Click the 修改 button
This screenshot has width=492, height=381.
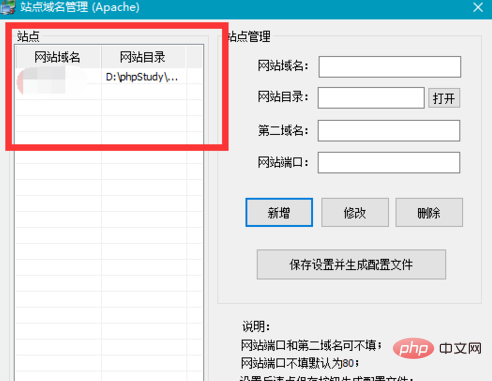(355, 212)
